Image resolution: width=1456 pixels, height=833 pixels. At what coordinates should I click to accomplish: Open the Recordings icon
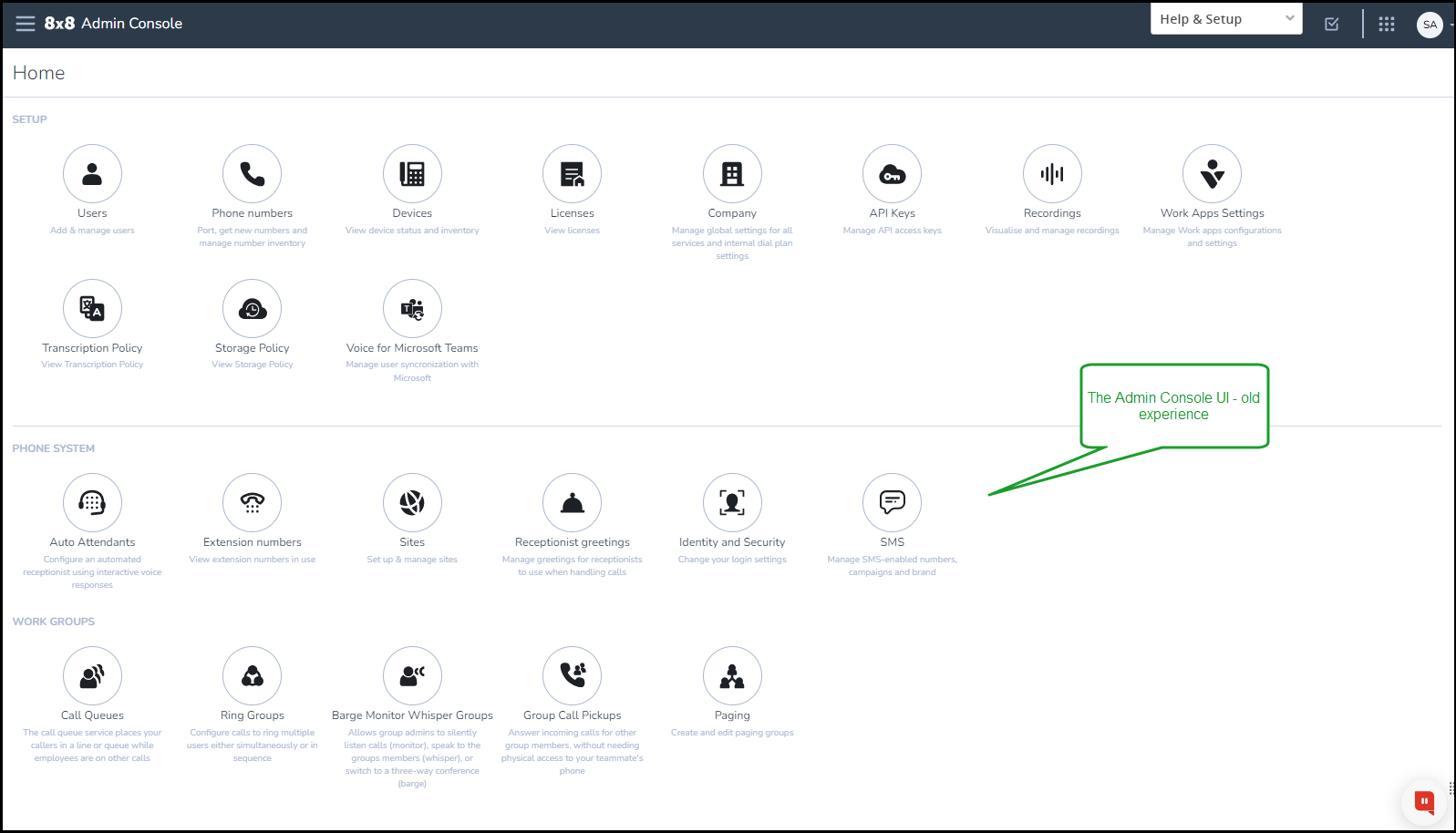[1052, 173]
